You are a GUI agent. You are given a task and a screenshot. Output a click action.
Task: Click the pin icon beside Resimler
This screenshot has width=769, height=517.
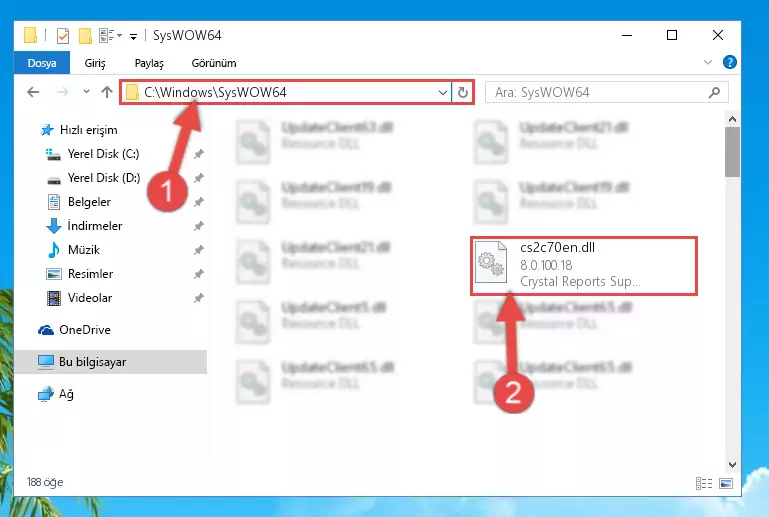[198, 274]
